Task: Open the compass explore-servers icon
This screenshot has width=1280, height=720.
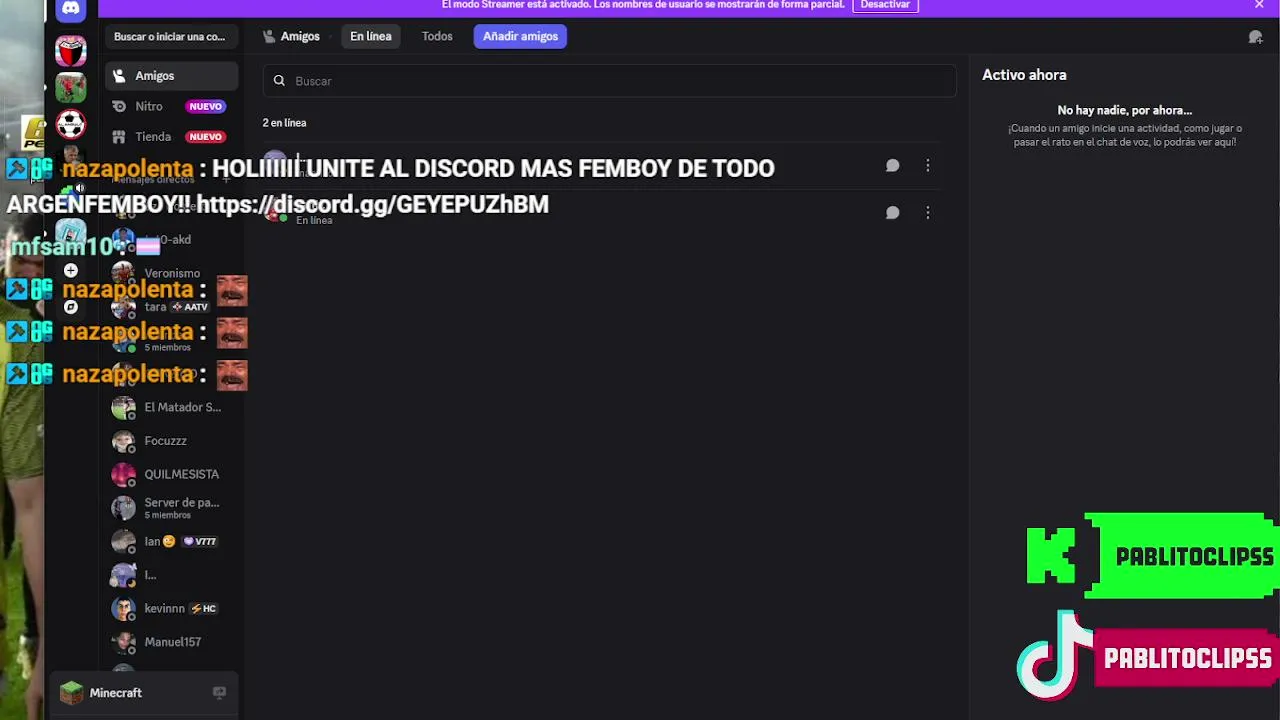Action: [x=71, y=307]
